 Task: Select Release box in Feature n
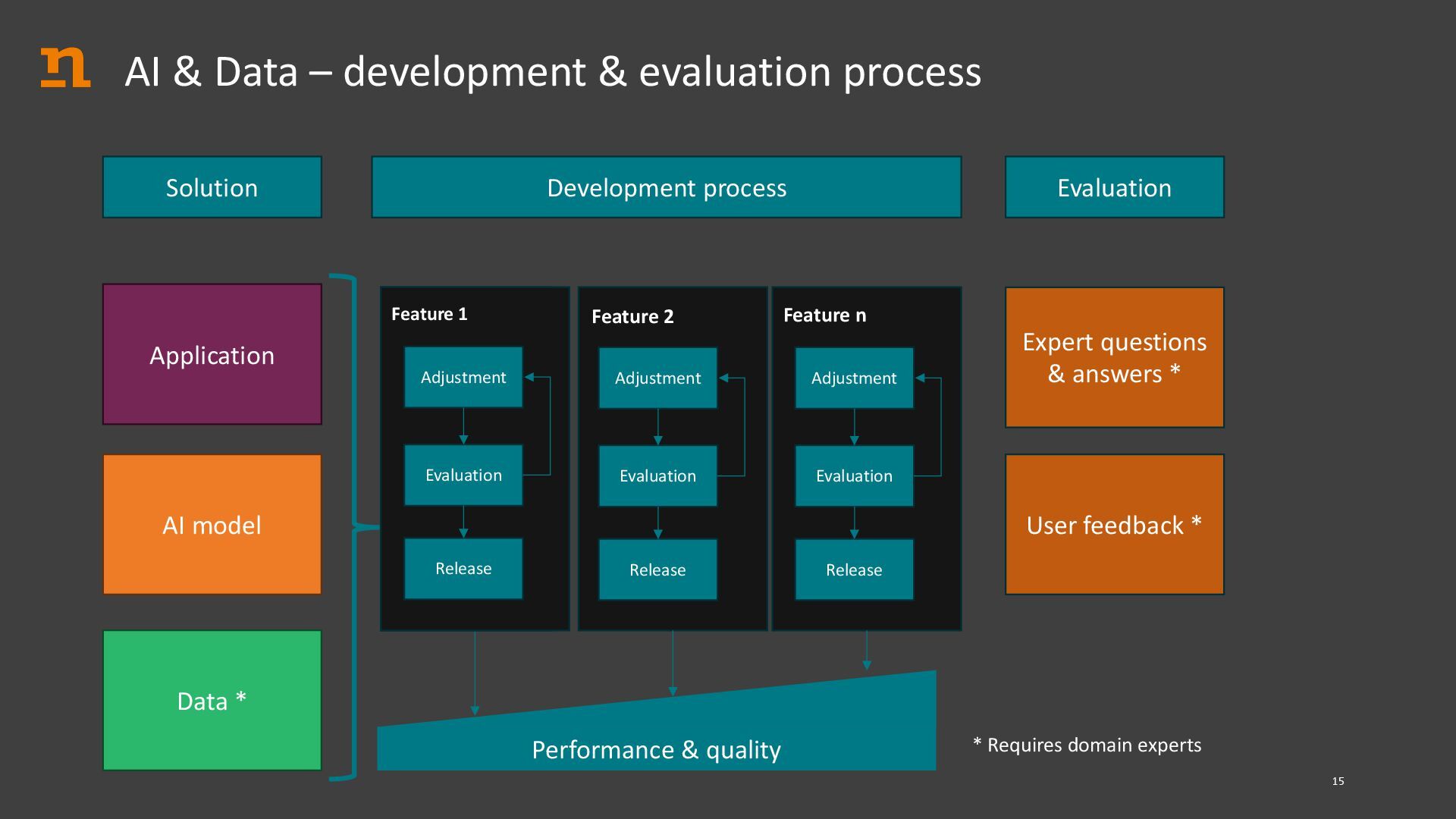point(854,570)
